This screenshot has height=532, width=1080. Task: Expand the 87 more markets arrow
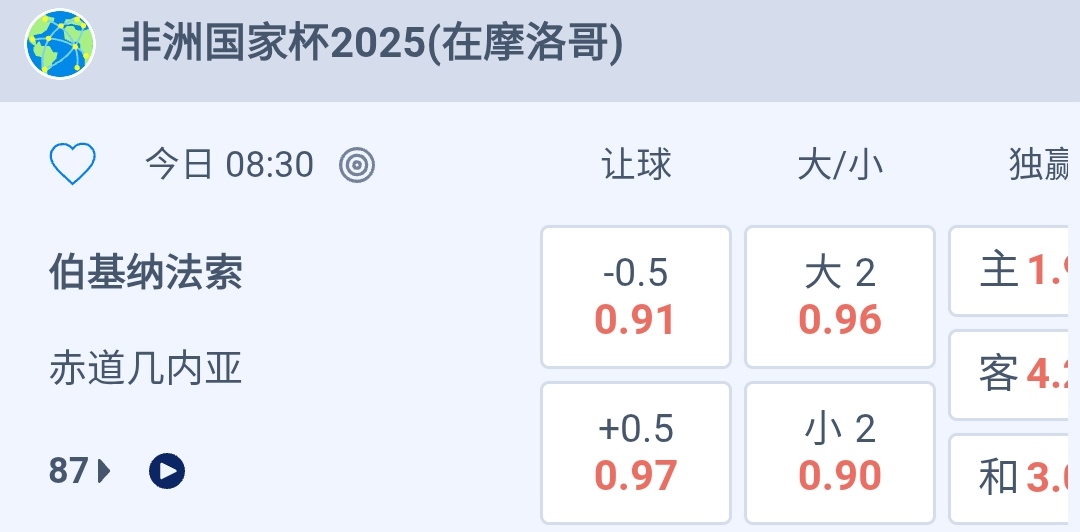(104, 470)
